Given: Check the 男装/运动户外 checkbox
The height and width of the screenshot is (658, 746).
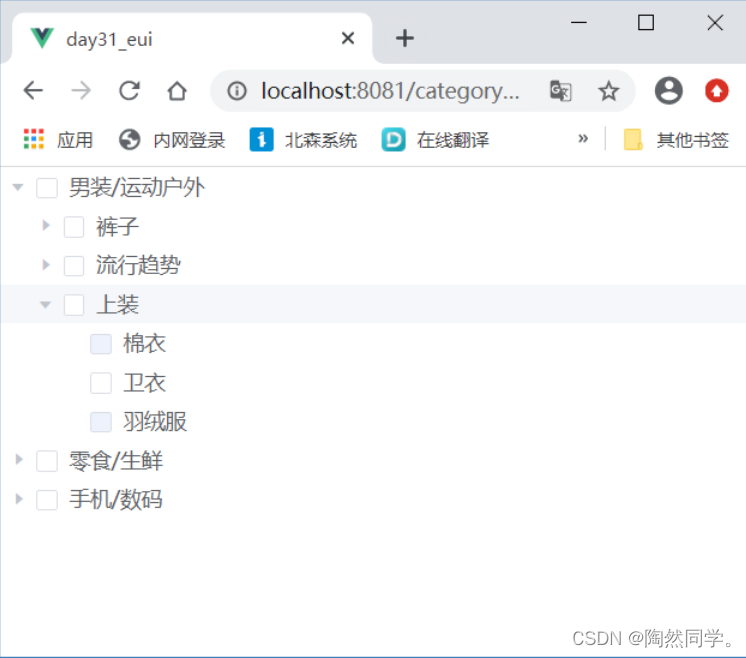Looking at the screenshot, I should tap(47, 187).
